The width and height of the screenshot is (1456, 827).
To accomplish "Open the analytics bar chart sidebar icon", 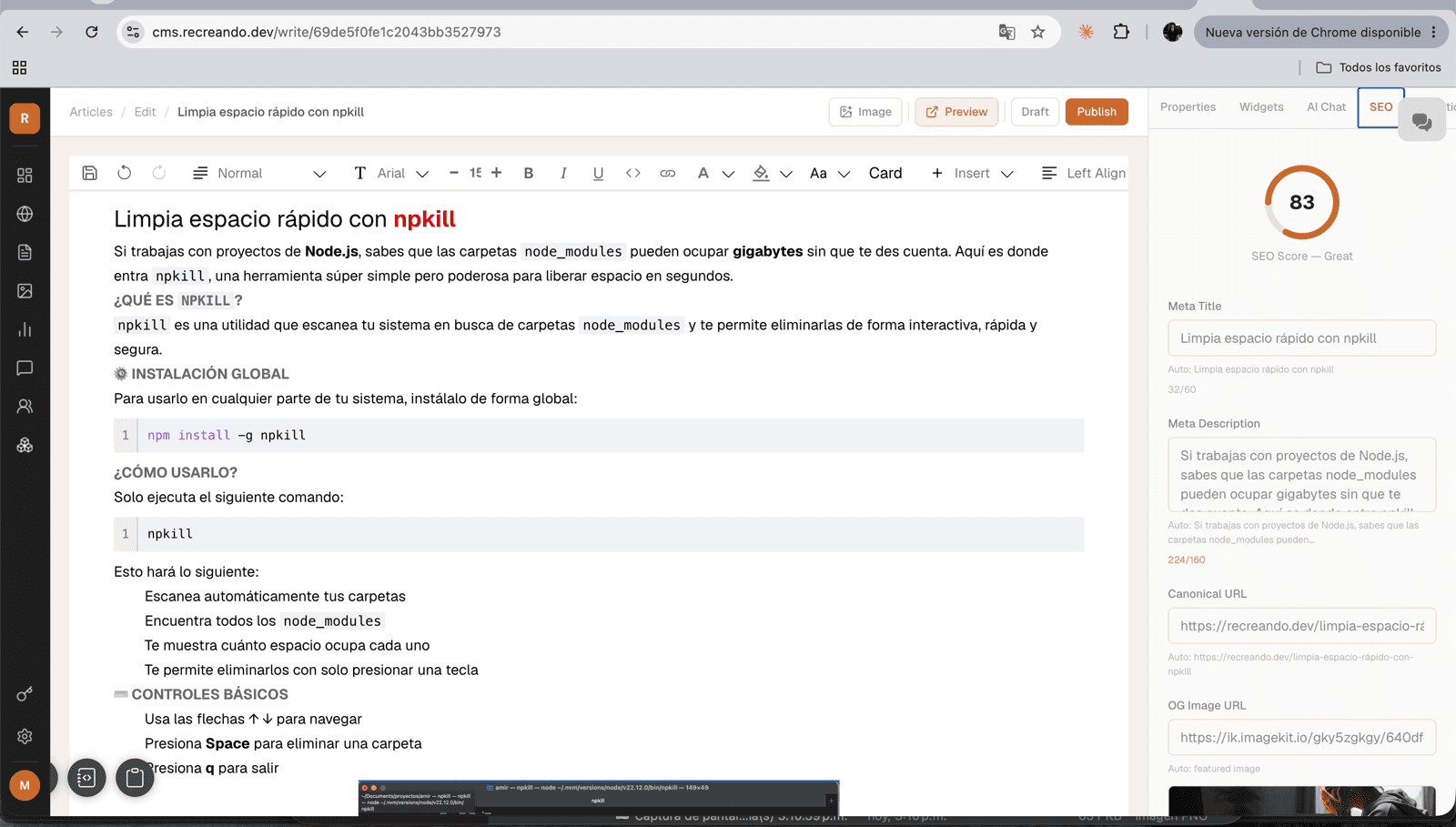I will point(25,329).
